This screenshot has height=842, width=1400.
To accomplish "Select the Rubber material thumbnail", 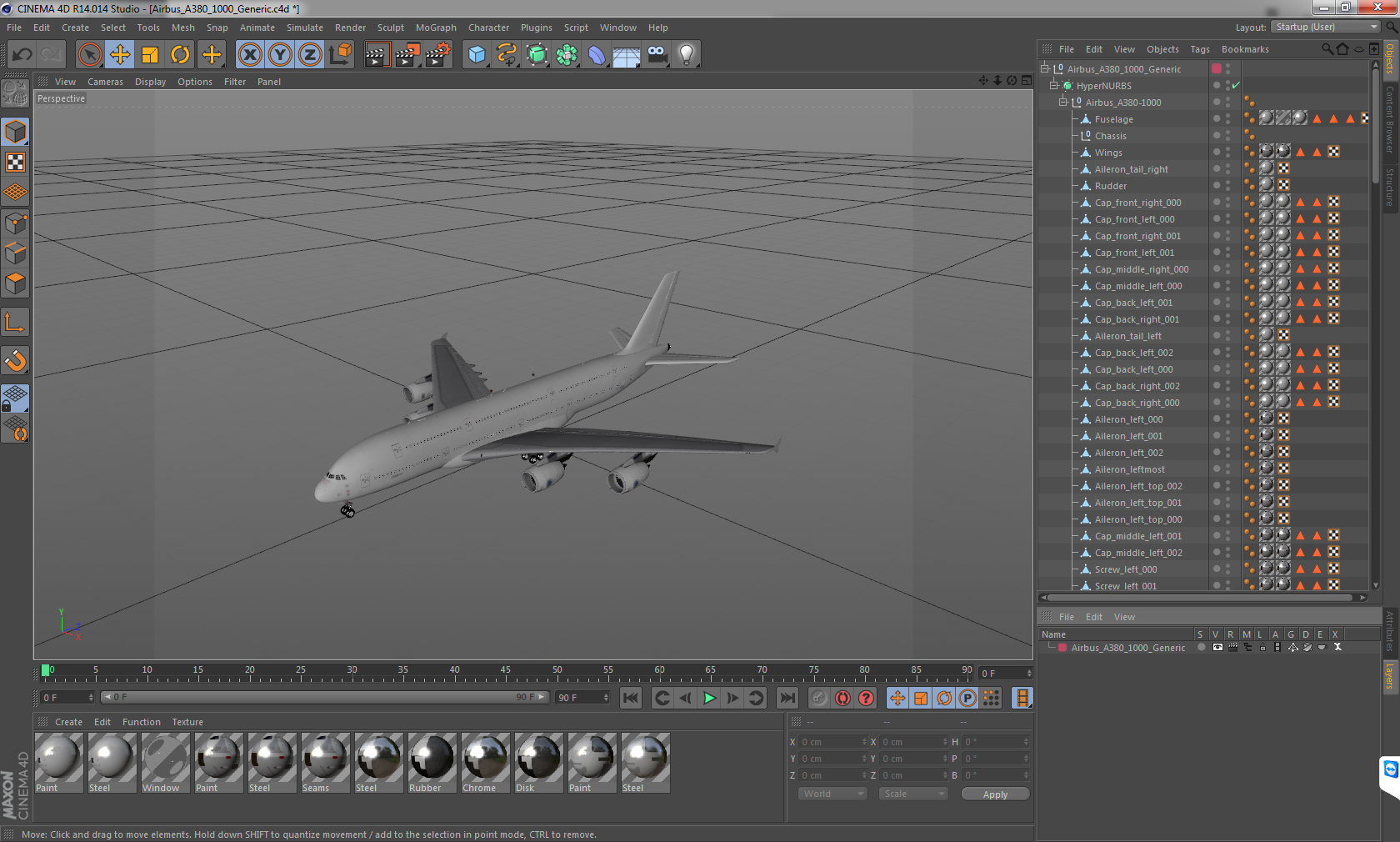I will click(432, 762).
